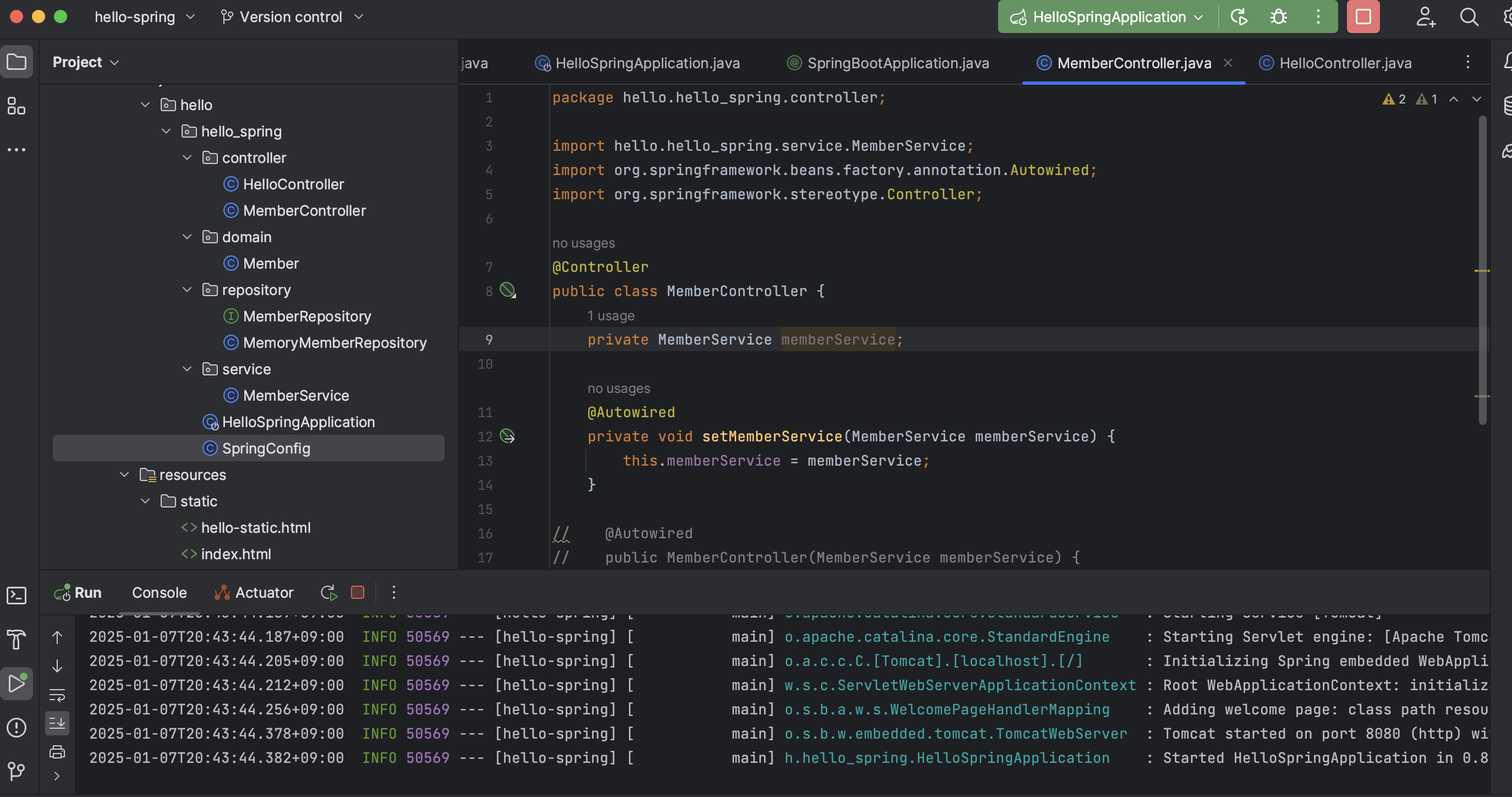The height and width of the screenshot is (797, 1512).
Task: Open Search Everywhere magnifier
Action: (1469, 17)
